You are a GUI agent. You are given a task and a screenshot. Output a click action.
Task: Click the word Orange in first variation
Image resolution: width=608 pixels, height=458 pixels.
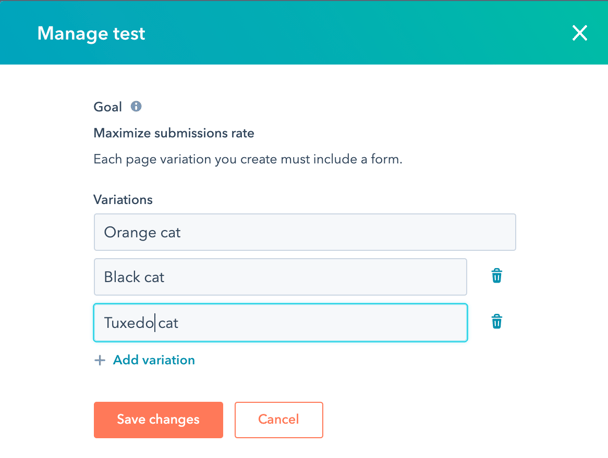click(130, 233)
